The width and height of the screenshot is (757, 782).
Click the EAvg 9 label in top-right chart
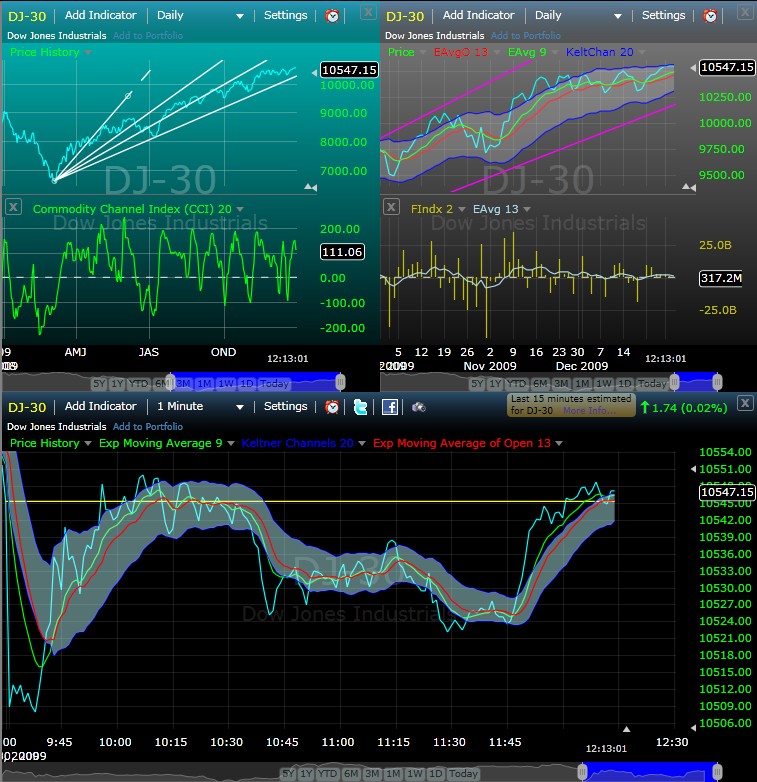pos(527,52)
